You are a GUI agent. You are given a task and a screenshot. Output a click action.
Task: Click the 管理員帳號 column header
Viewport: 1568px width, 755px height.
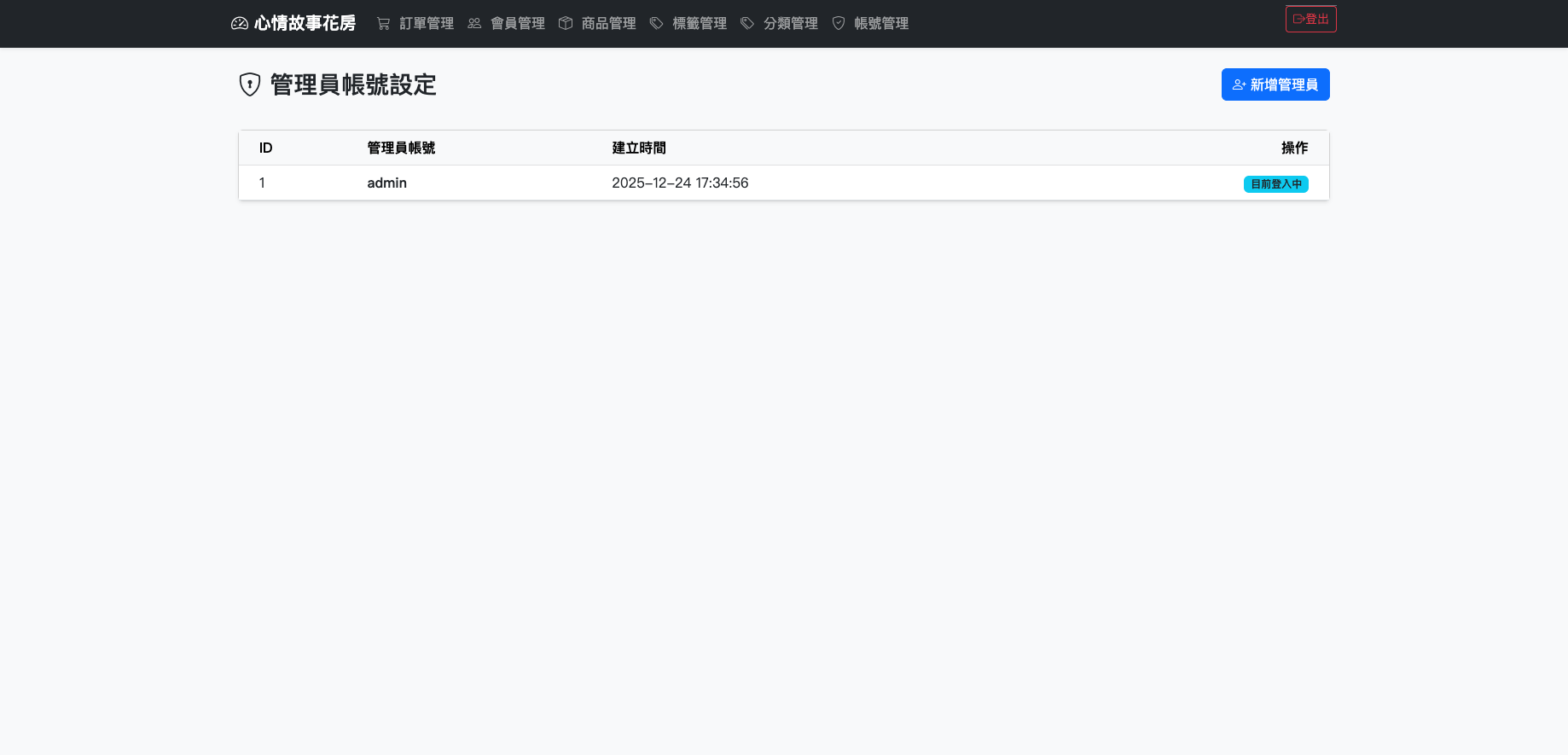pos(401,148)
